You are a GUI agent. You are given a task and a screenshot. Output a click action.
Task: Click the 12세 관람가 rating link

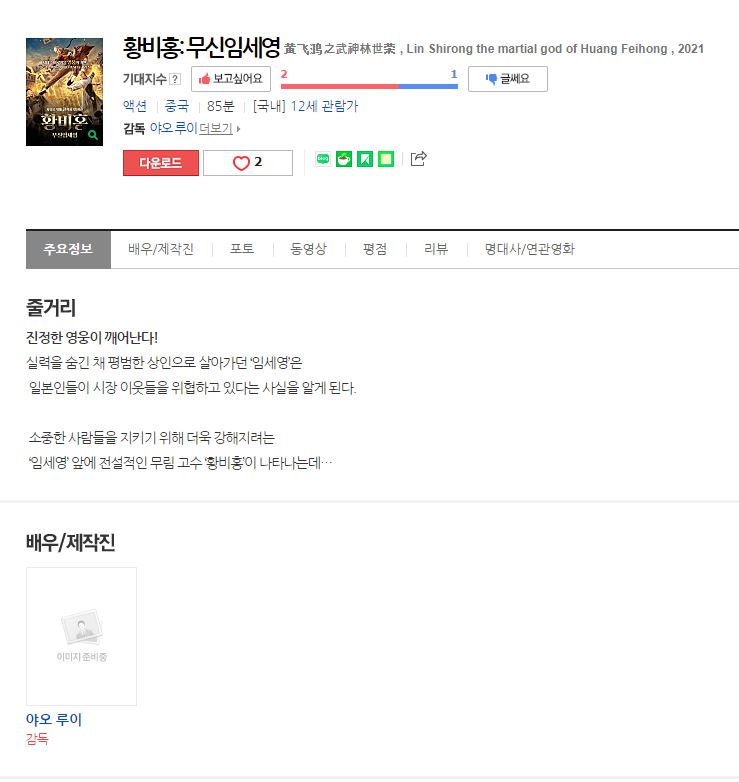[x=325, y=106]
